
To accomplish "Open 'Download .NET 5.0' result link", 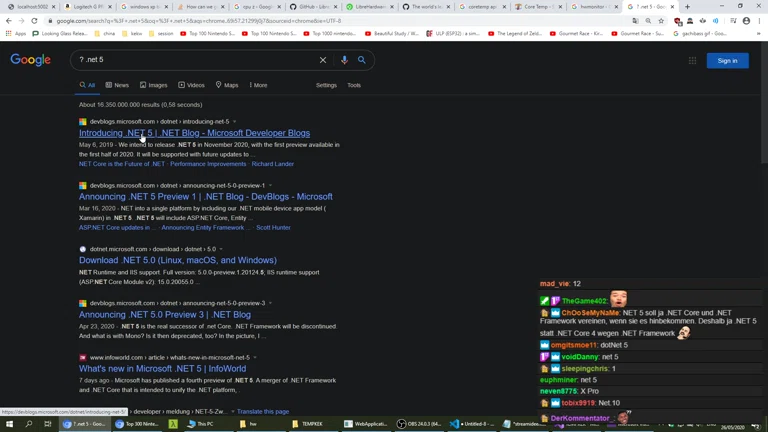I will (178, 261).
